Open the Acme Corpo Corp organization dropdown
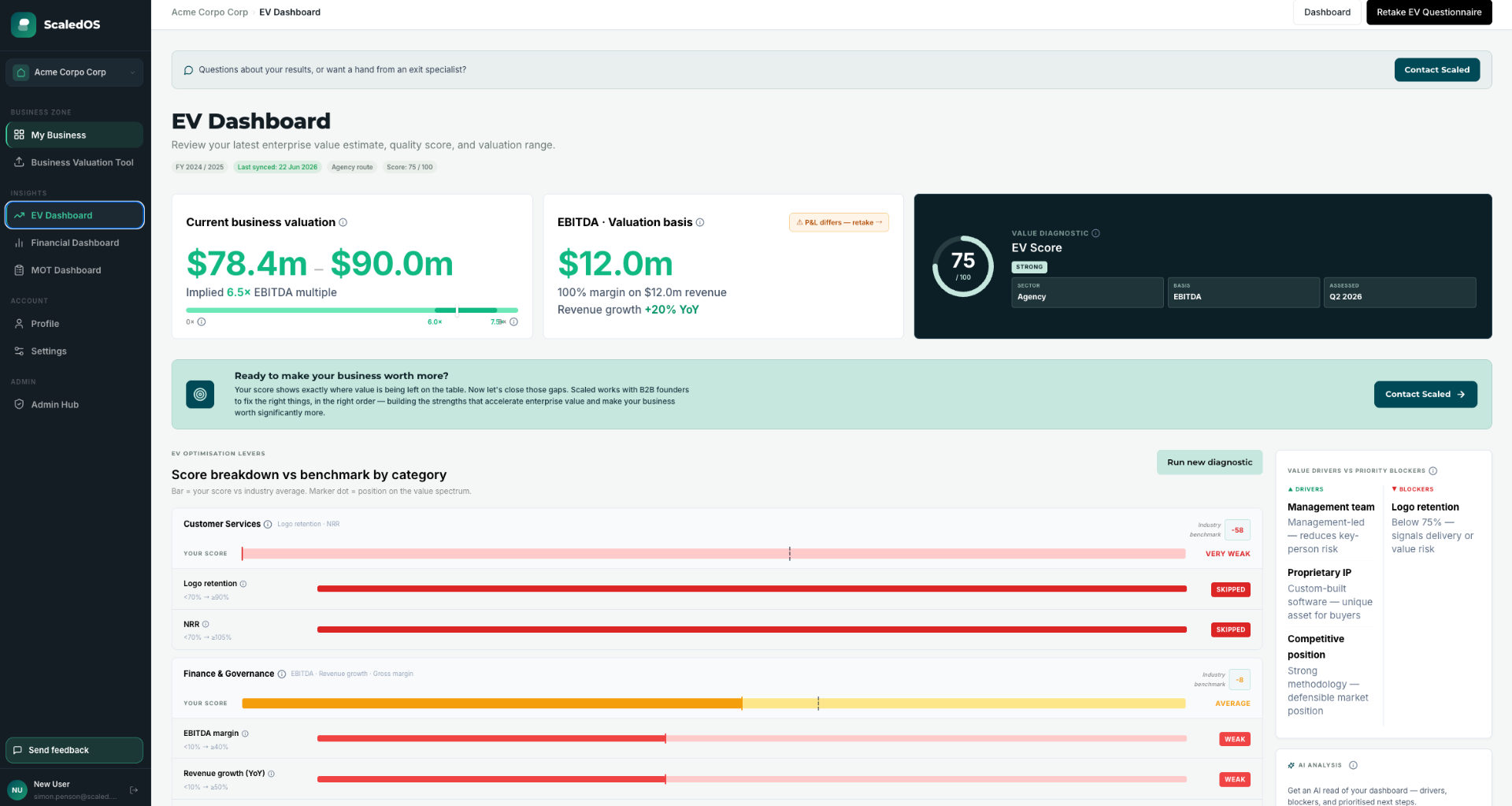 point(75,72)
